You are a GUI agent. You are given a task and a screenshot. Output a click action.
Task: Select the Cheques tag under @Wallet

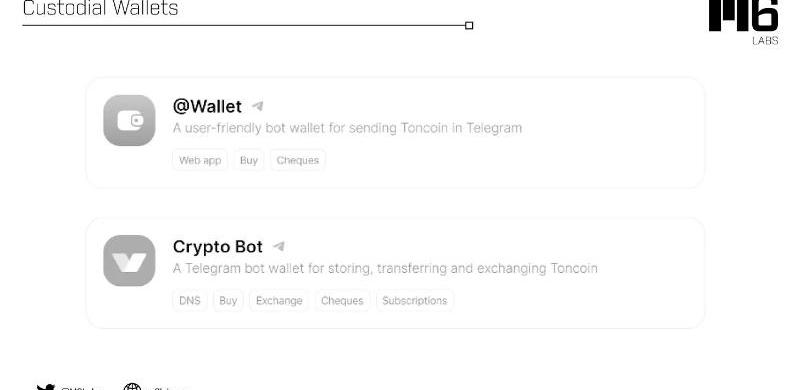click(297, 160)
